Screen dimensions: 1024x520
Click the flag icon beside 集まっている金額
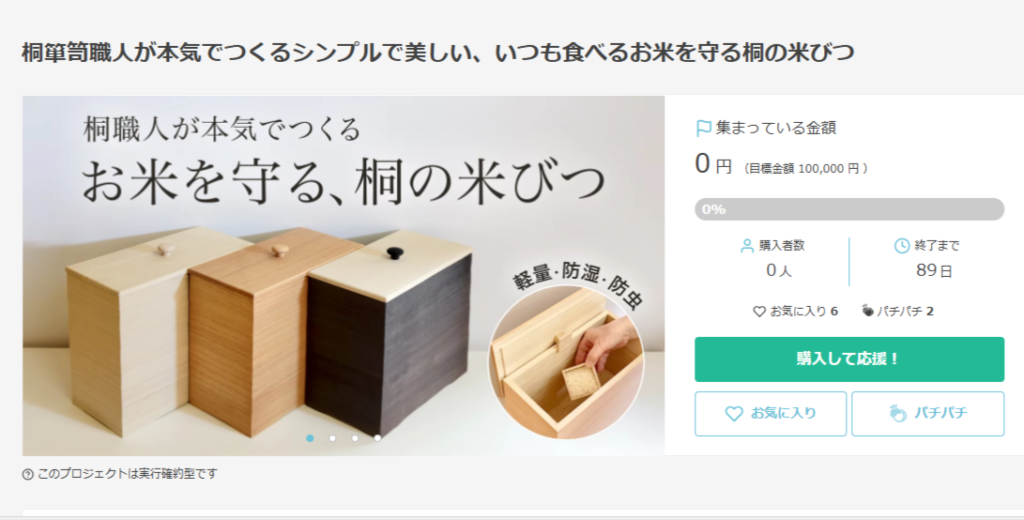pyautogui.click(x=703, y=128)
